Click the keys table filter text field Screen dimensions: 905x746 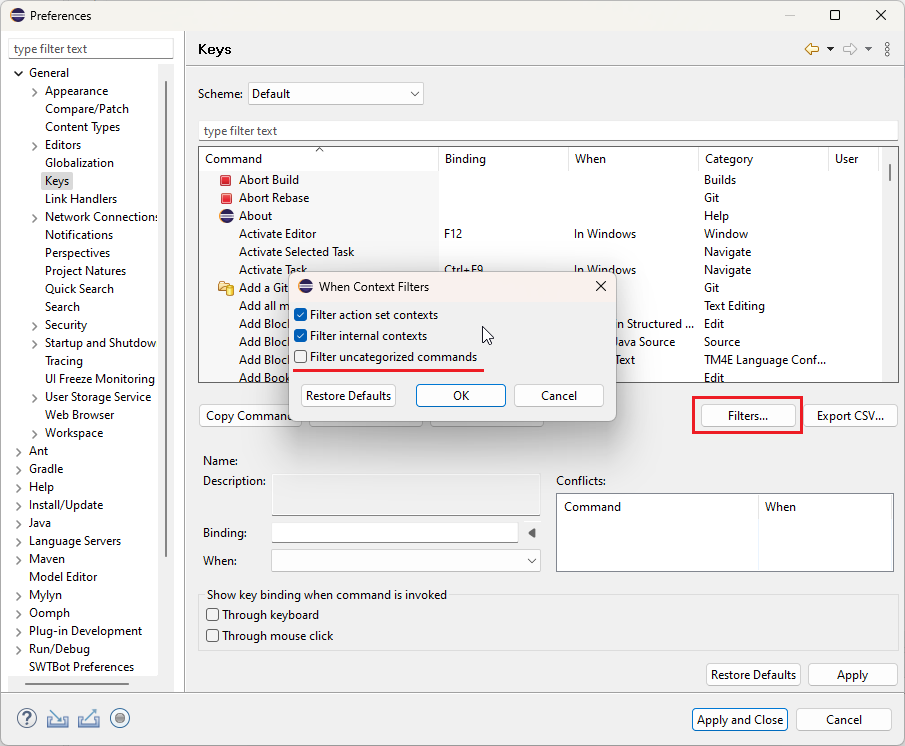548,131
